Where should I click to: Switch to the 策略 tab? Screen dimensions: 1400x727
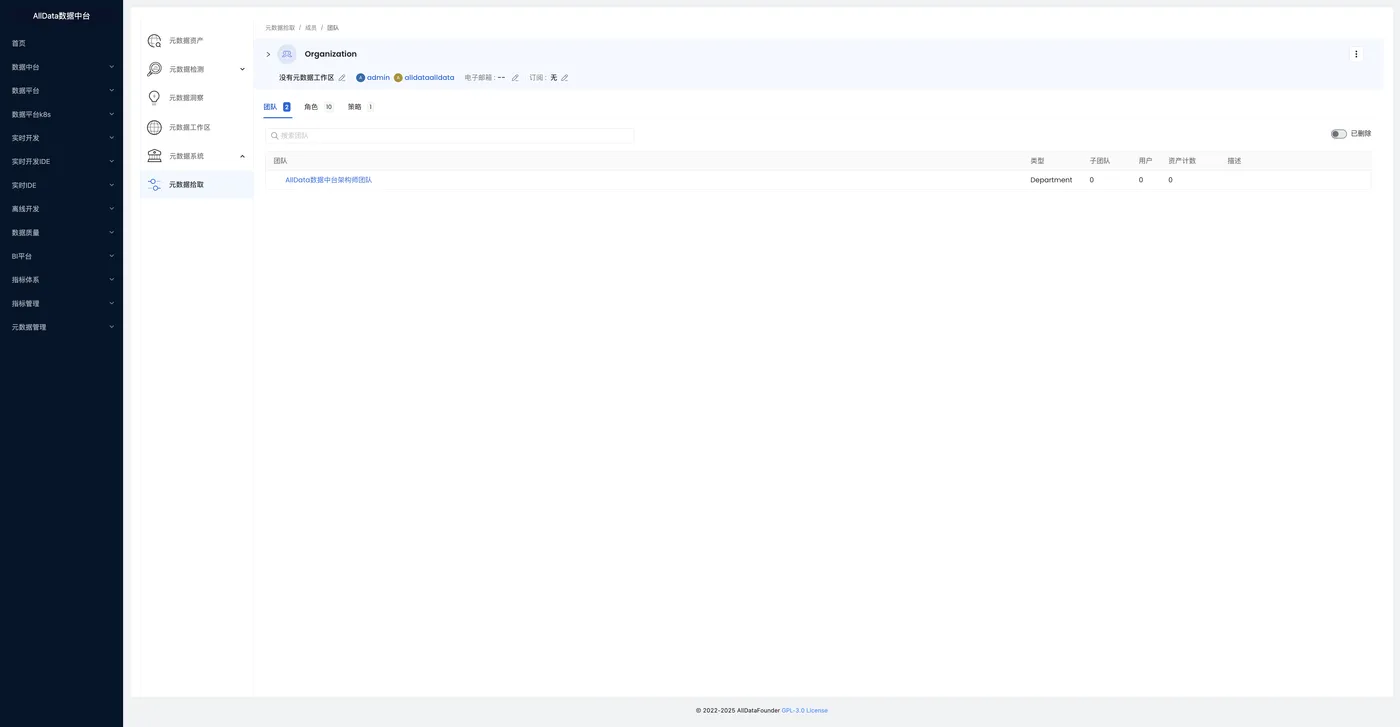click(x=361, y=107)
